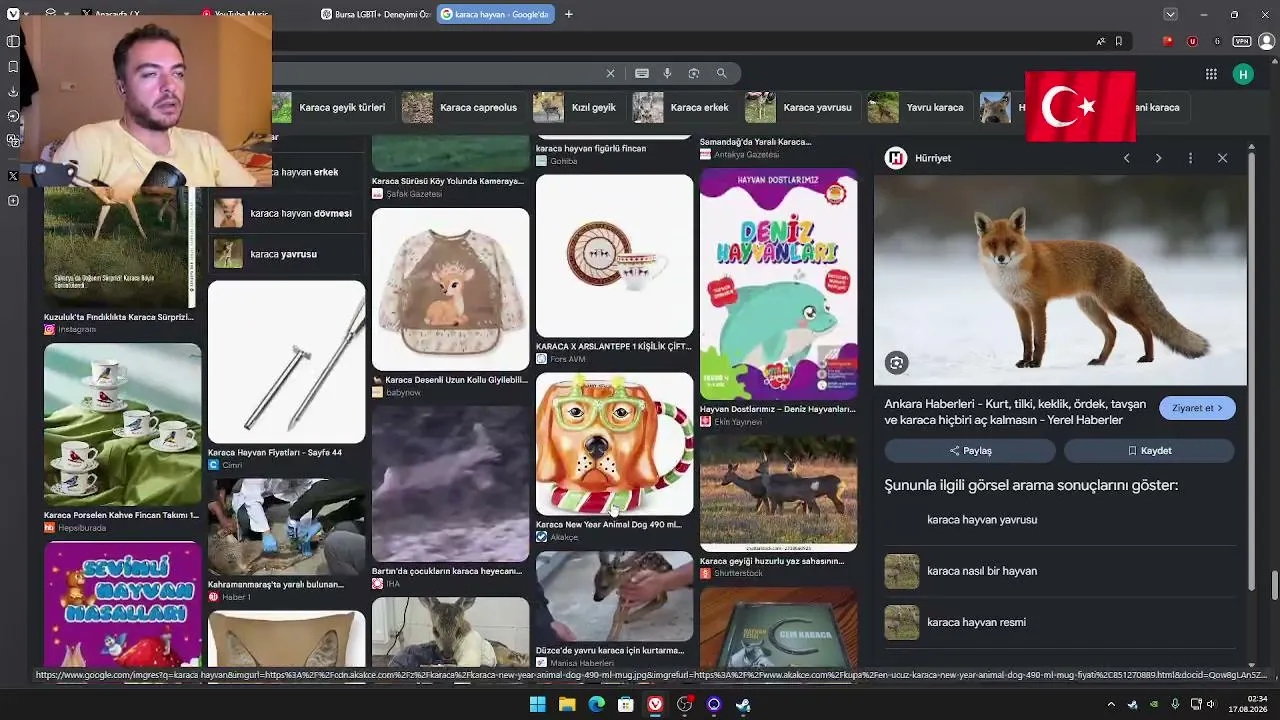1280x720 pixels.
Task: Open Vivaldi browser from the taskbar
Action: click(x=655, y=704)
